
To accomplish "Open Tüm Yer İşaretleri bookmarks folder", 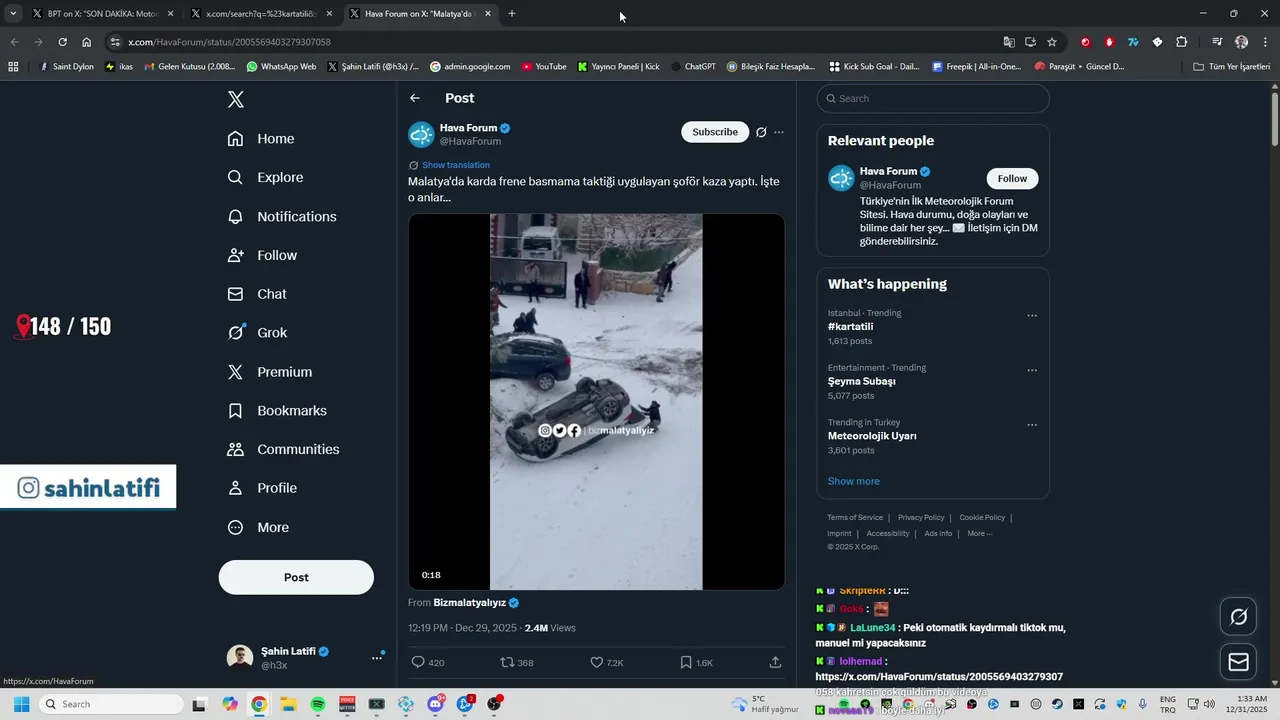I will (x=1232, y=67).
